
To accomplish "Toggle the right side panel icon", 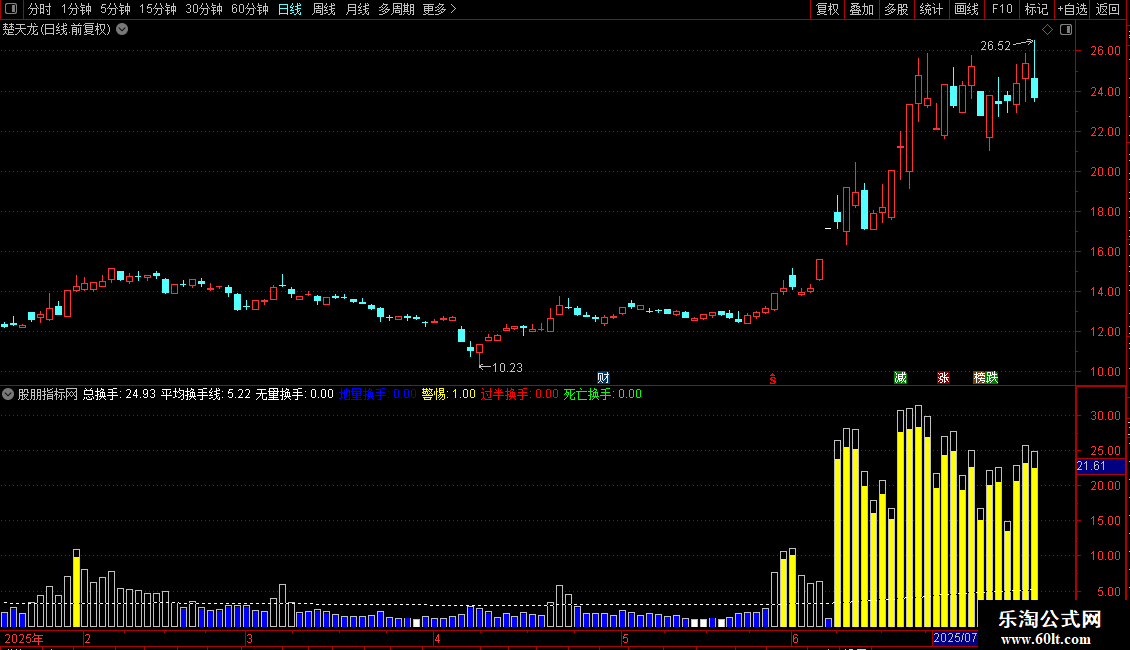I will (x=1066, y=30).
